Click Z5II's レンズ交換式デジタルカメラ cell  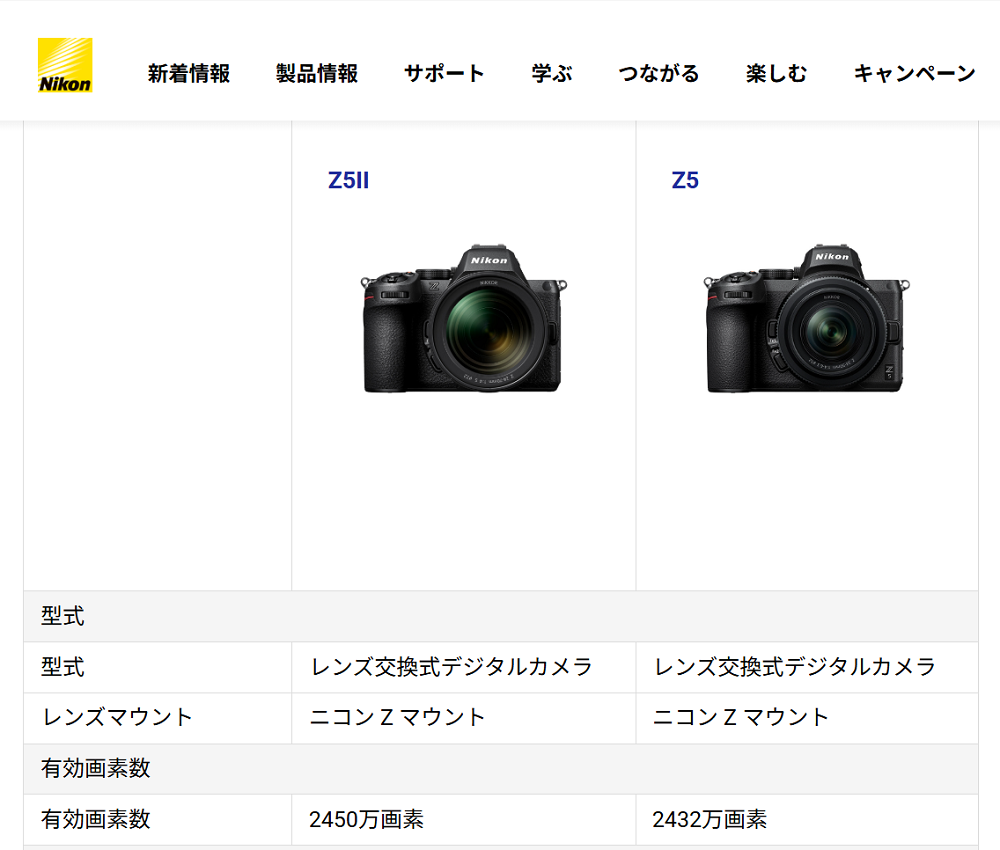pos(464,667)
